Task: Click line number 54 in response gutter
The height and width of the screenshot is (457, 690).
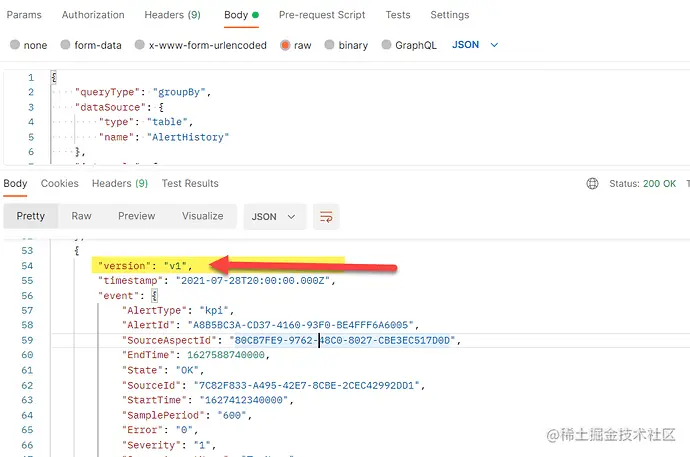Action: [x=27, y=266]
